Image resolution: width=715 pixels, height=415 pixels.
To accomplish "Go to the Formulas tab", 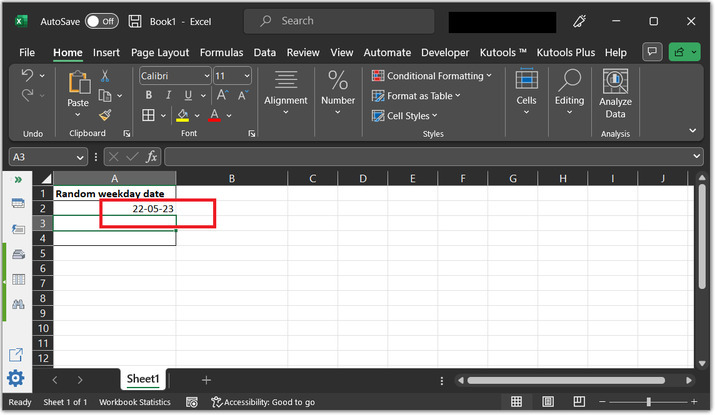I will click(222, 52).
